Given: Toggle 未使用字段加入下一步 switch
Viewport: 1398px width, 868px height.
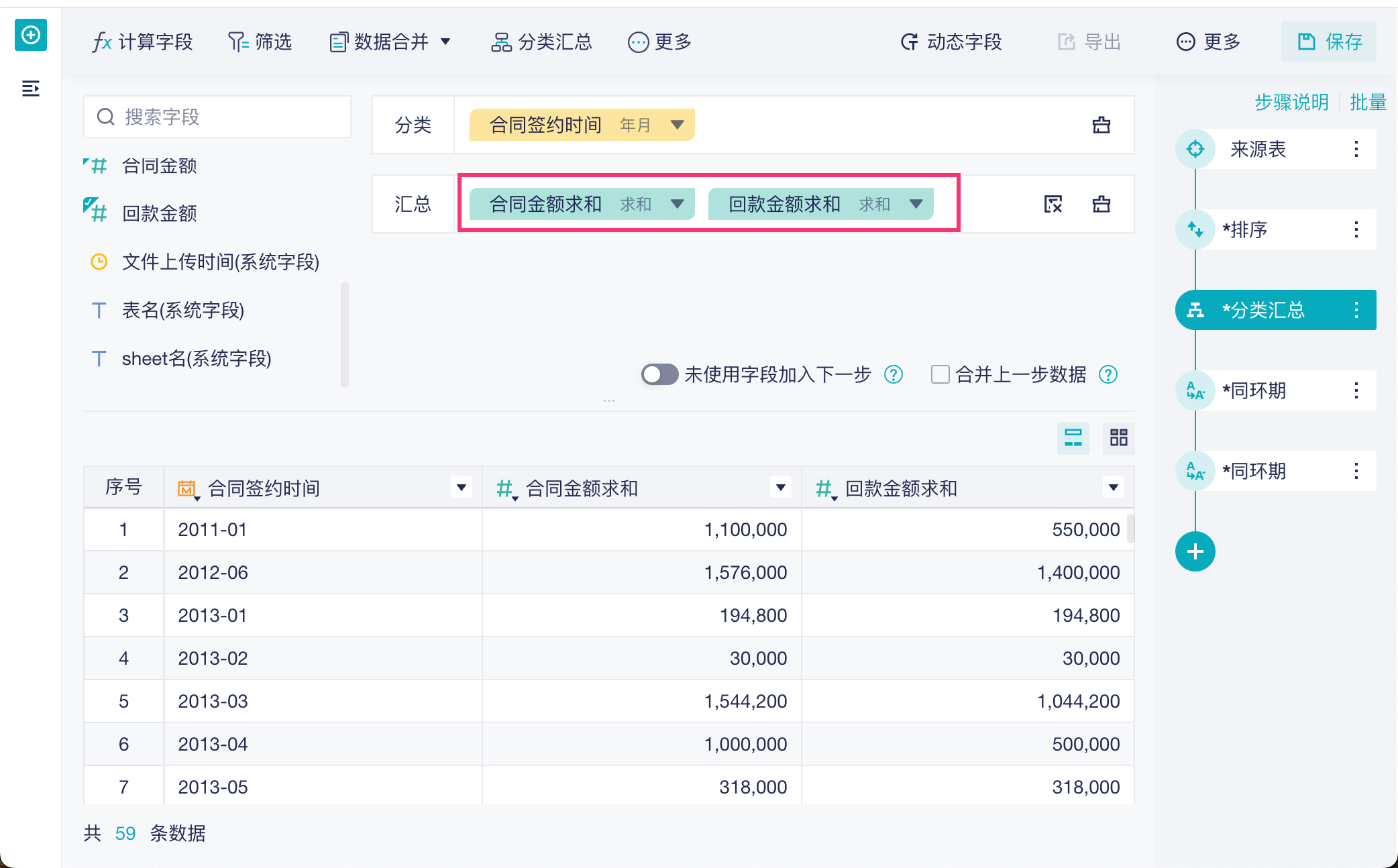Looking at the screenshot, I should tap(659, 374).
